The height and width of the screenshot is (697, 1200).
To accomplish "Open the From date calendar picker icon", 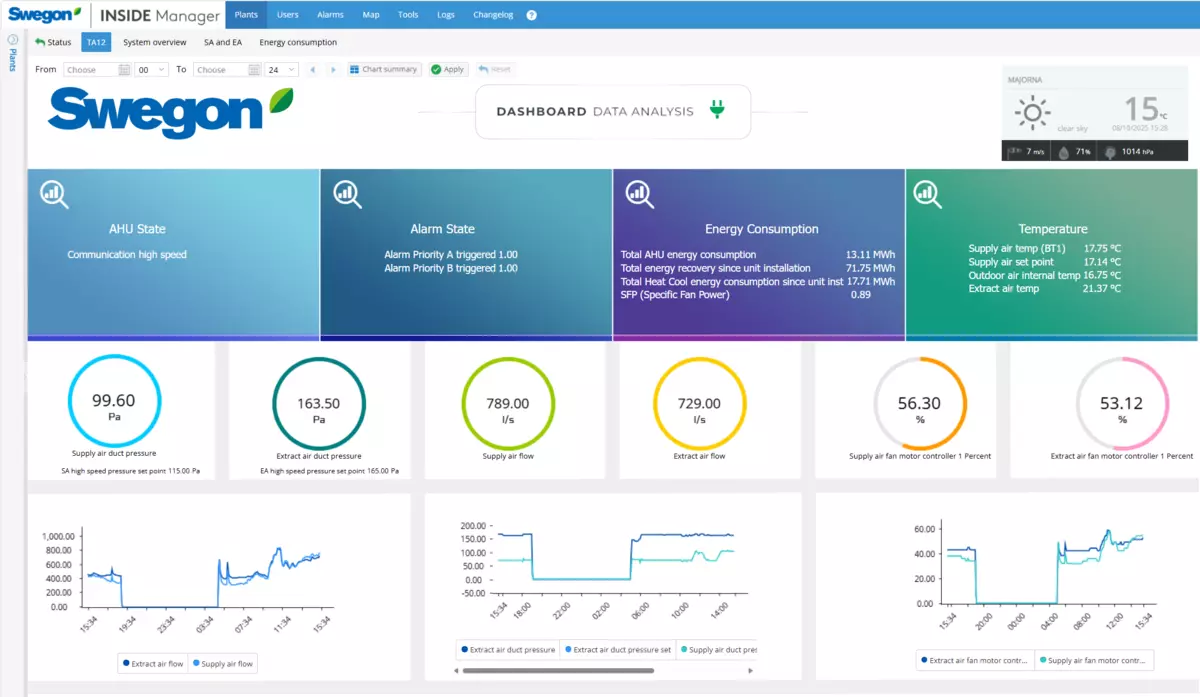I will pyautogui.click(x=124, y=70).
